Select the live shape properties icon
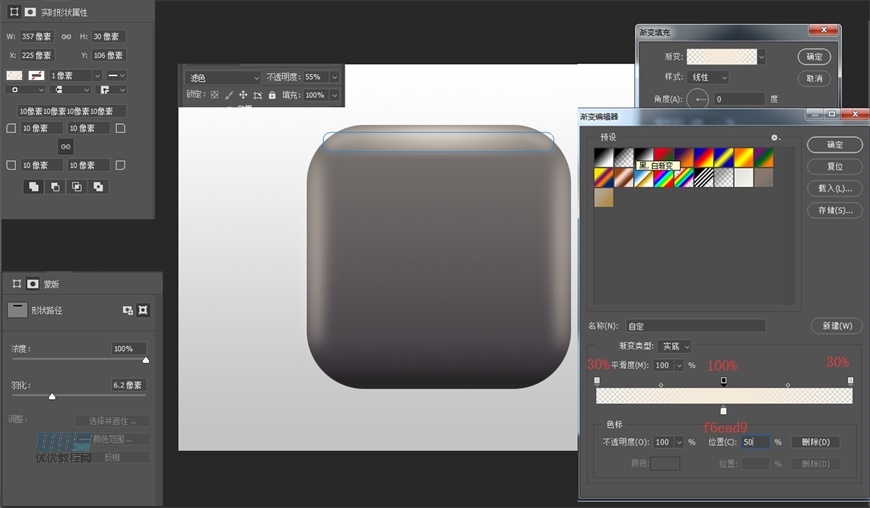870x508 pixels. pyautogui.click(x=13, y=12)
